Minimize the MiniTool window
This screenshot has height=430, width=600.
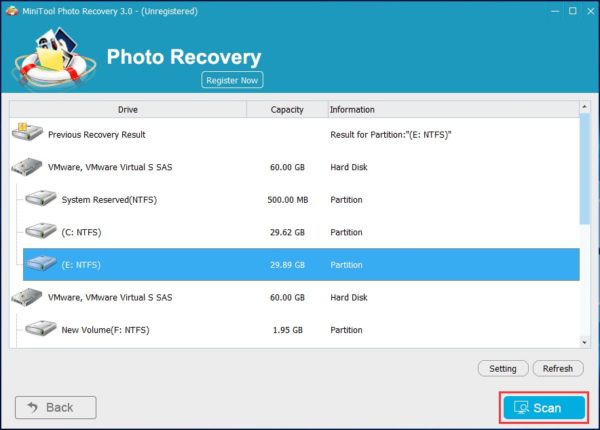(x=555, y=11)
